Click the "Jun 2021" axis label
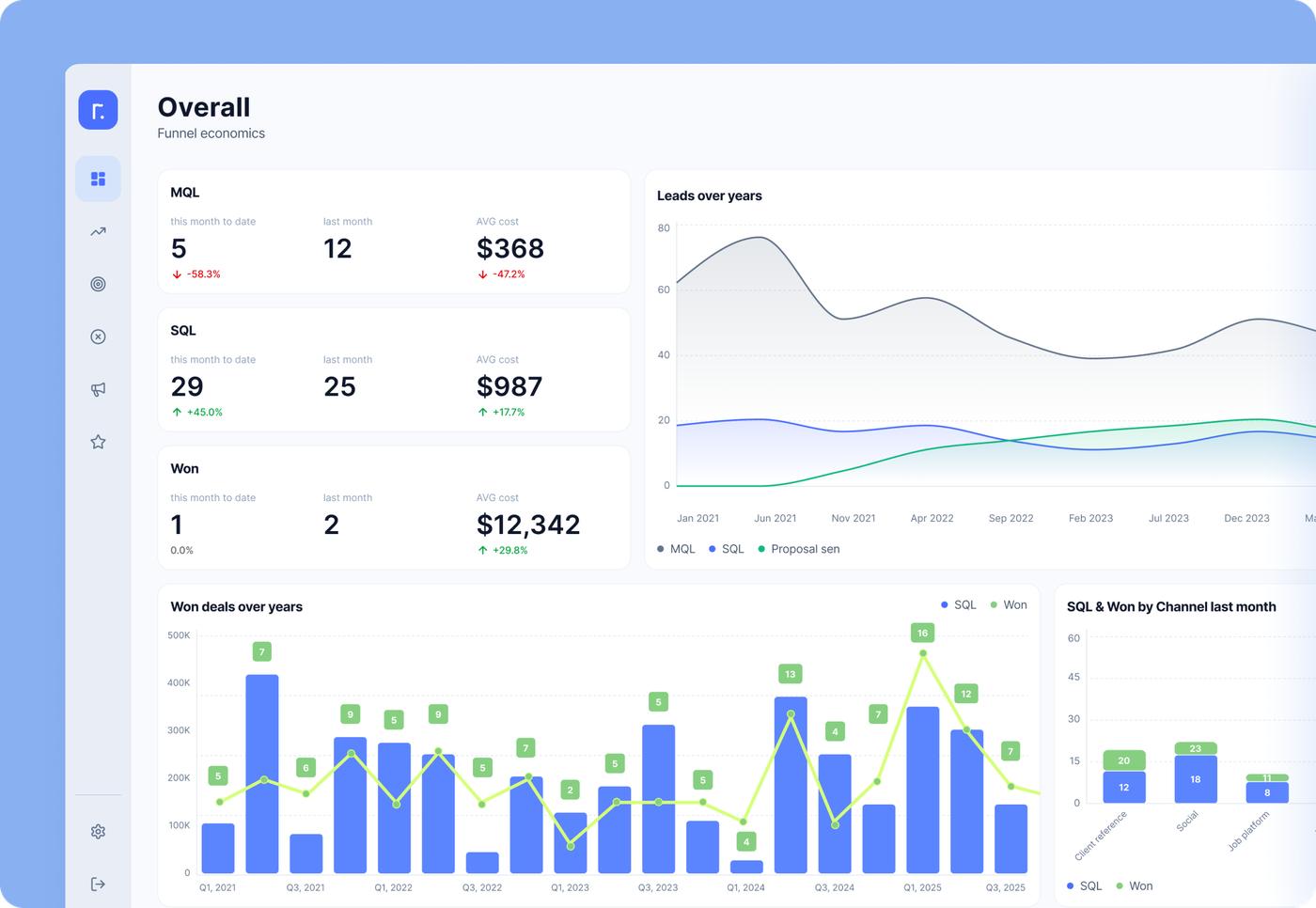Image resolution: width=1316 pixels, height=908 pixels. 775,518
